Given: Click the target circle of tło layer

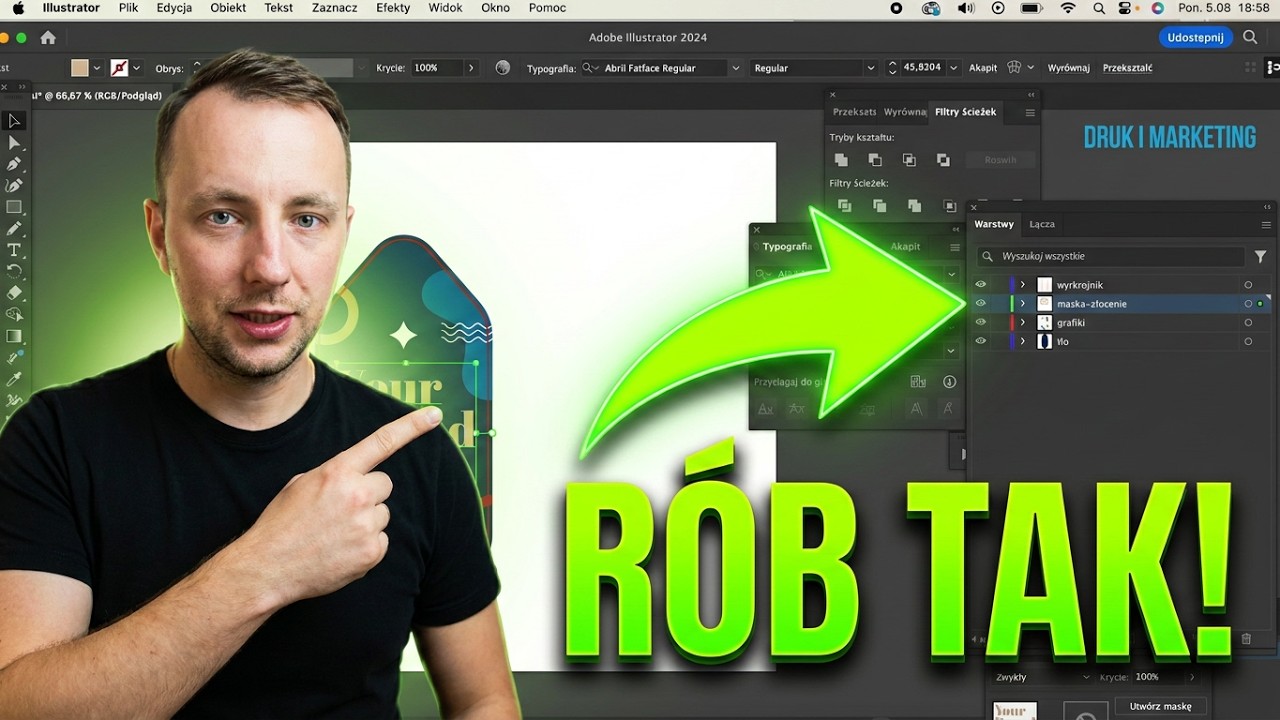Looking at the screenshot, I should pos(1248,341).
